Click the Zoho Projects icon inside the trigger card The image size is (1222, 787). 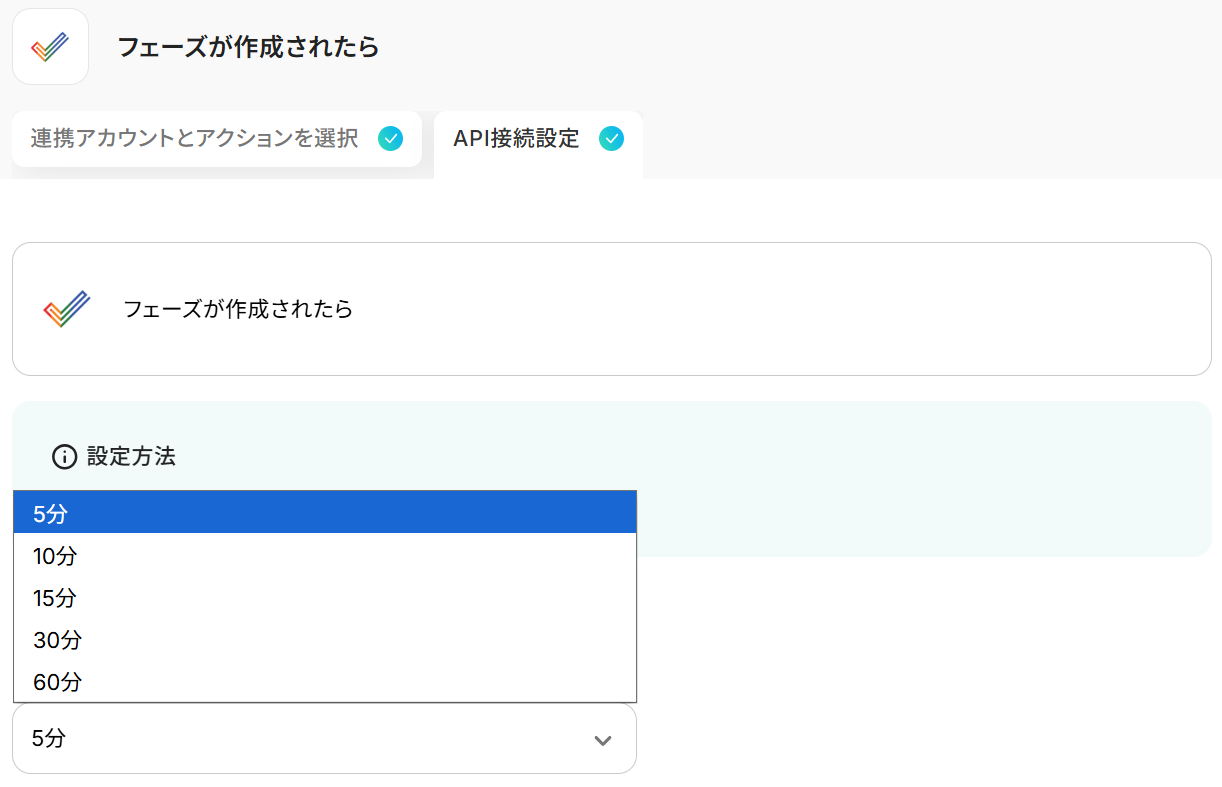pos(67,309)
